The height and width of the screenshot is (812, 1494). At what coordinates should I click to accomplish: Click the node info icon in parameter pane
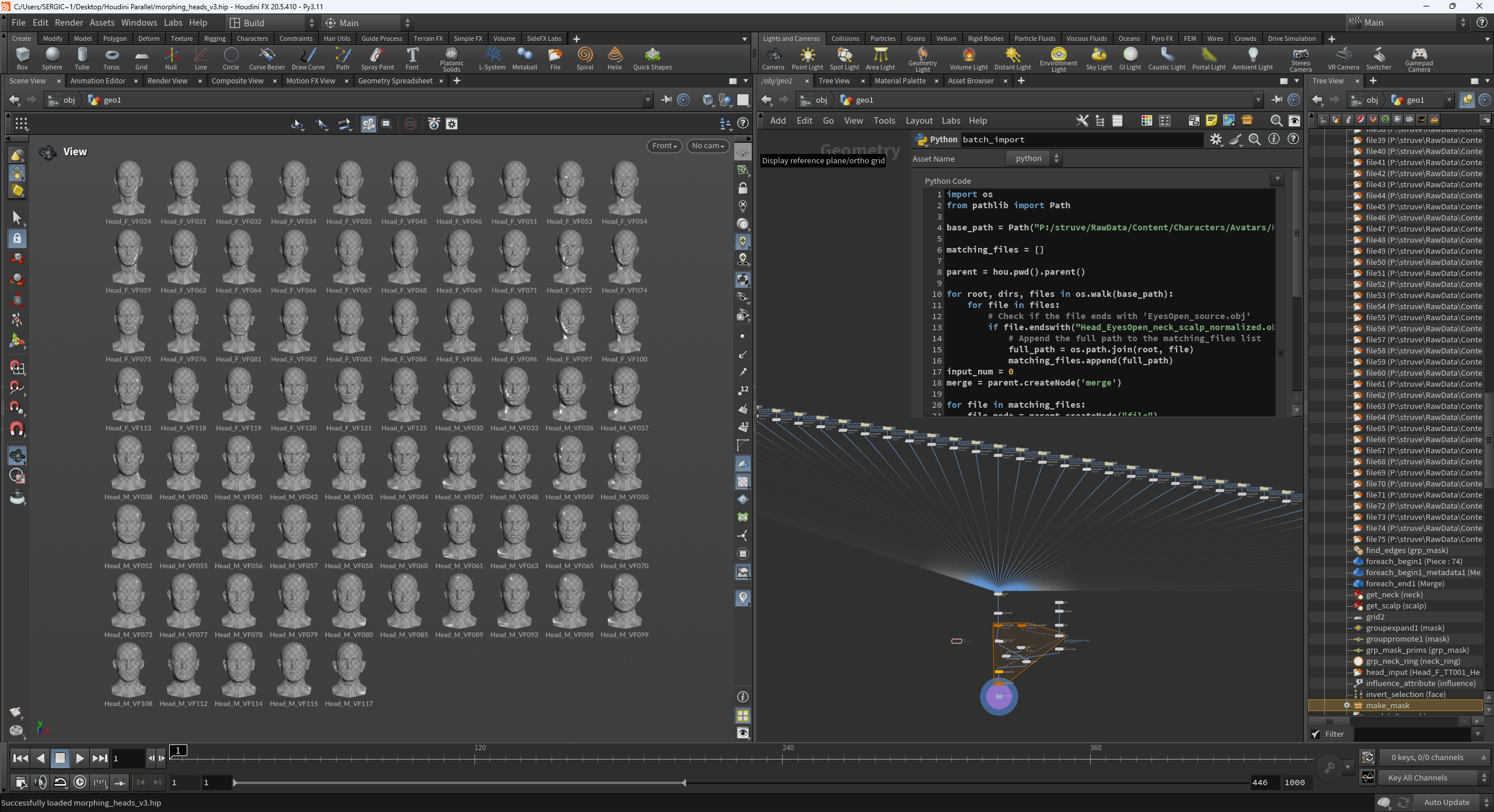1274,139
